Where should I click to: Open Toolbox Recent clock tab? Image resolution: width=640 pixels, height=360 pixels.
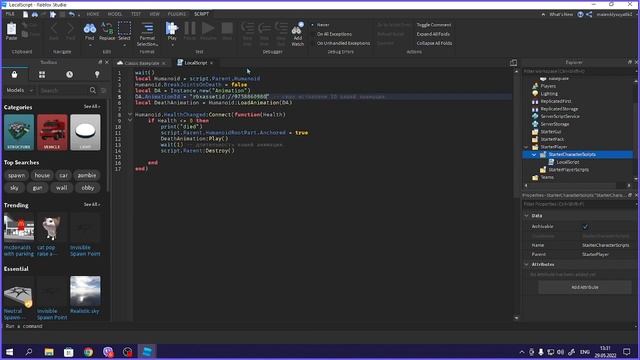click(69, 74)
